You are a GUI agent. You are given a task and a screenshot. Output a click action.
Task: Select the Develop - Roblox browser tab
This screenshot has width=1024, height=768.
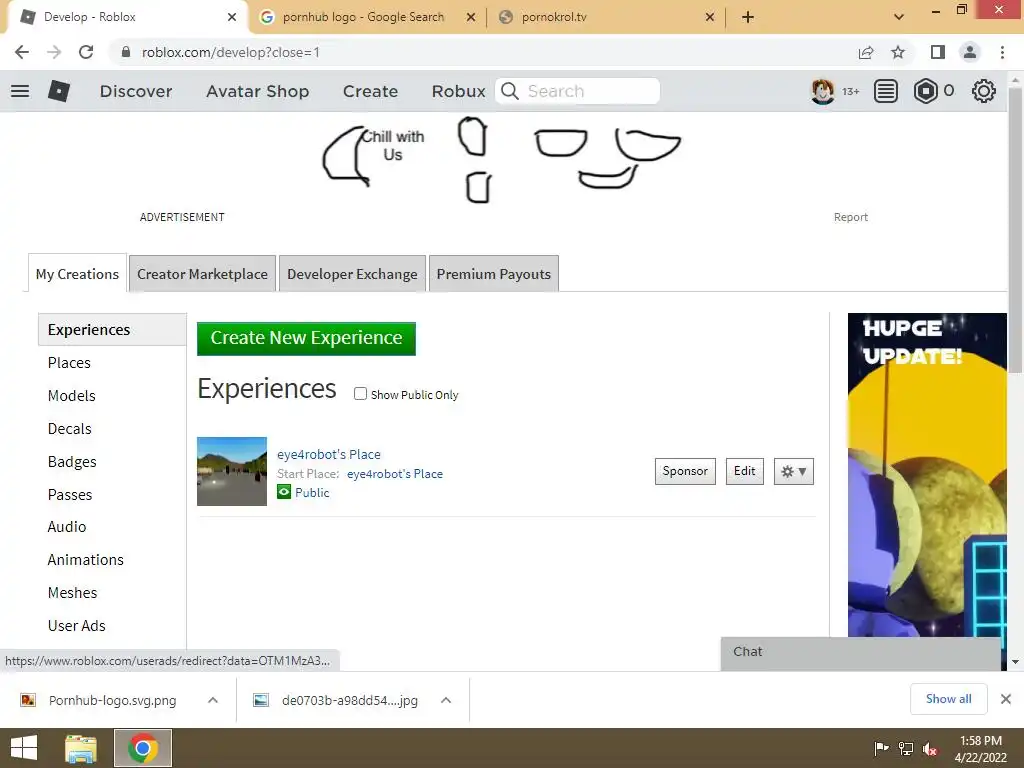tap(127, 17)
